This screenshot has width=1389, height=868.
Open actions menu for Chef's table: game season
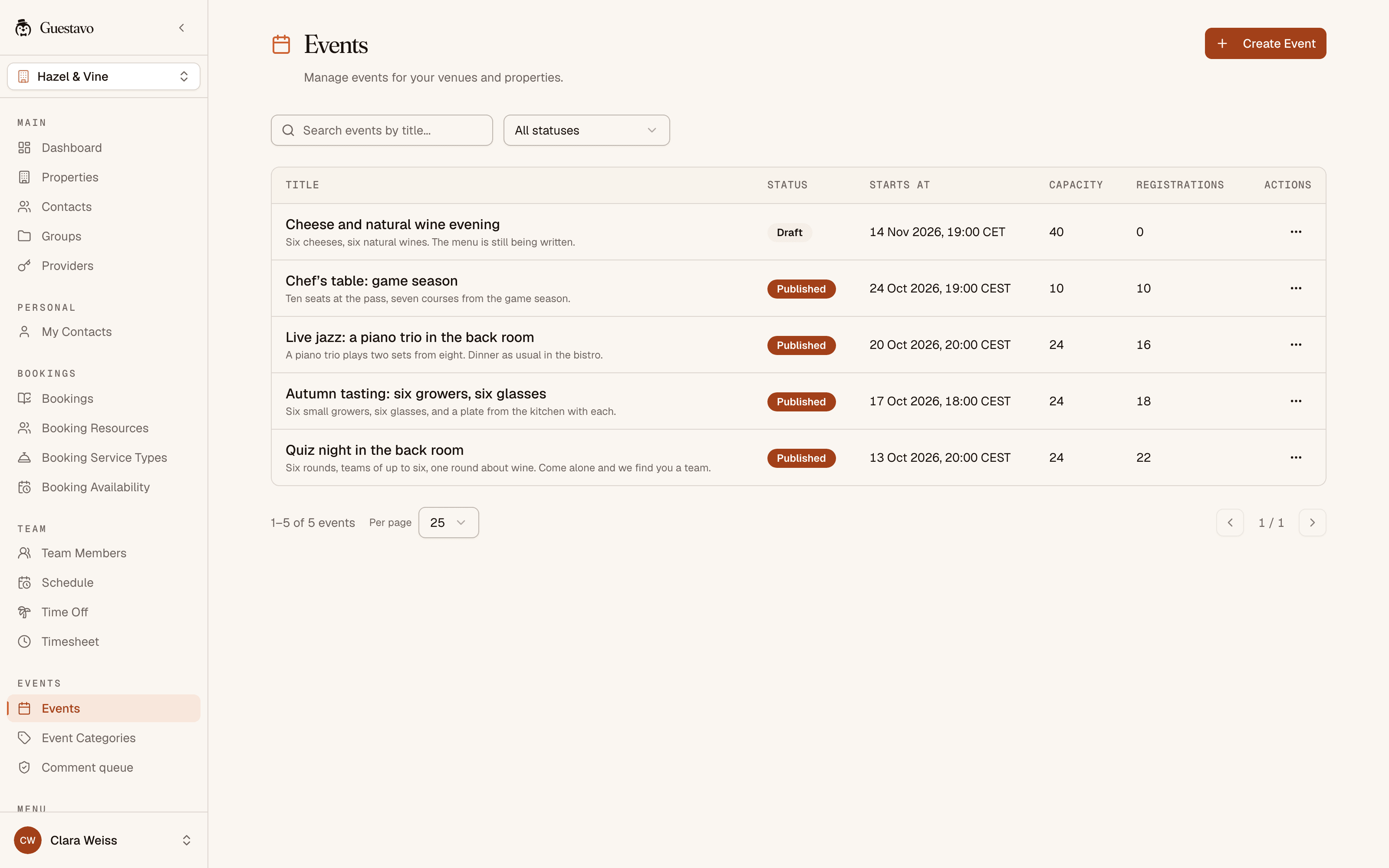pos(1295,288)
